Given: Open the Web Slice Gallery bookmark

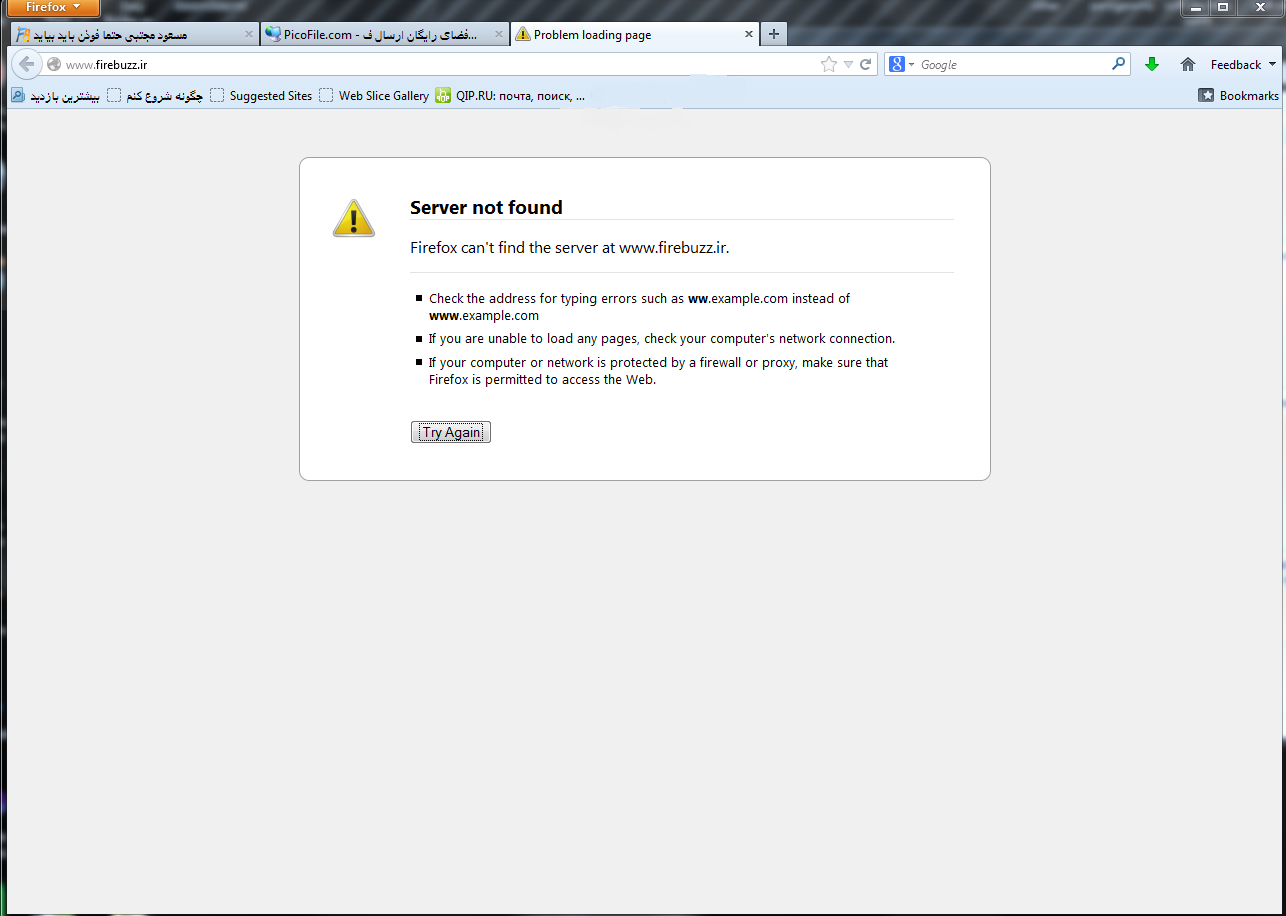Looking at the screenshot, I should [374, 96].
